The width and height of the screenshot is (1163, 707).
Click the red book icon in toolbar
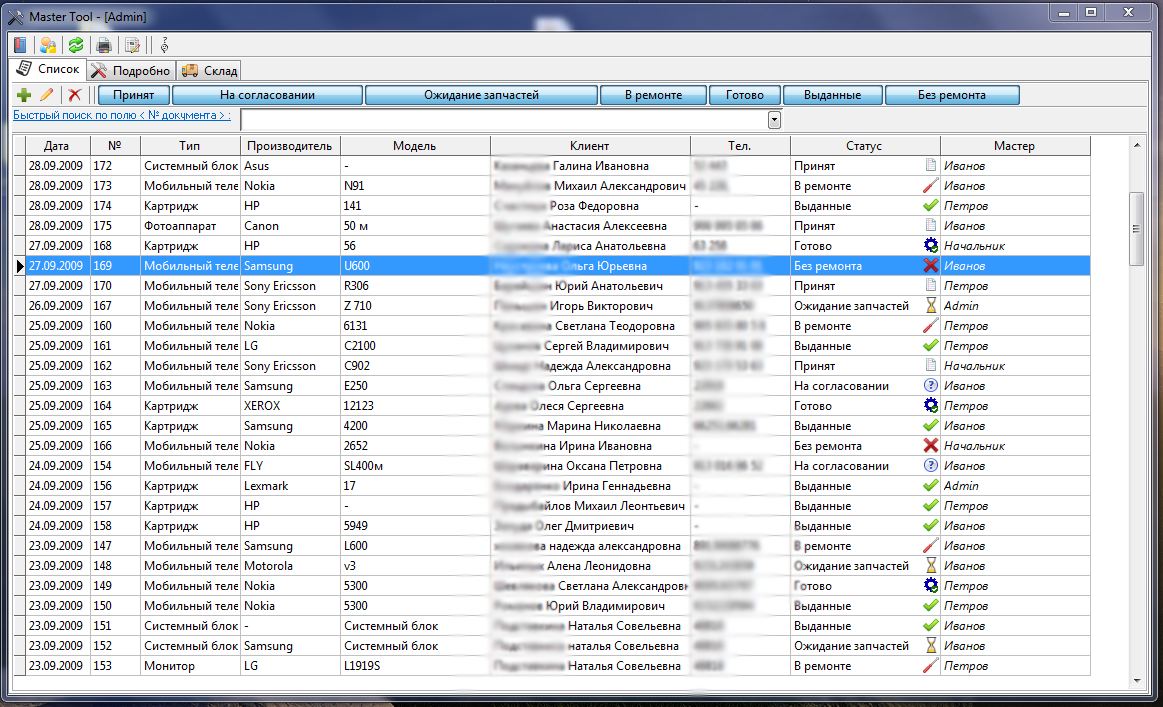[x=20, y=45]
